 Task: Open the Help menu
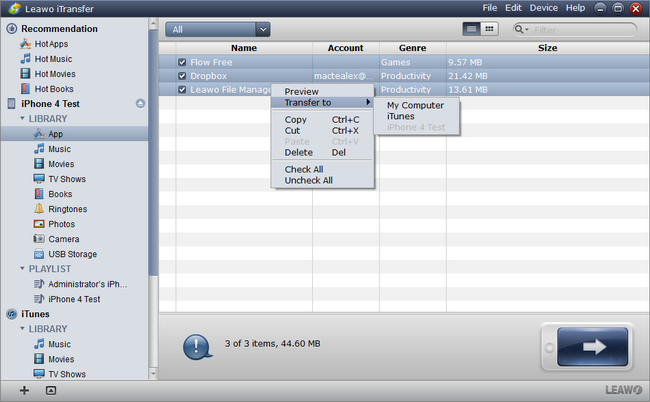575,8
